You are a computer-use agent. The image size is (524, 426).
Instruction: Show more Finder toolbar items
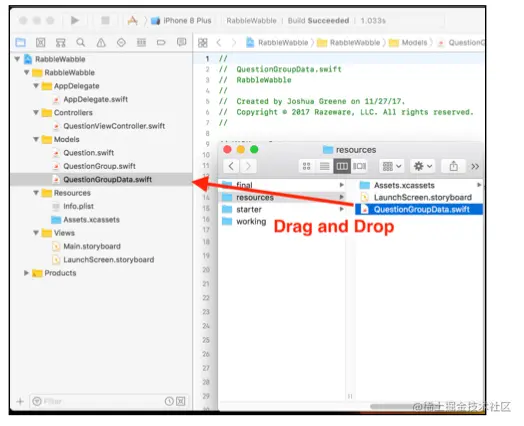pos(475,166)
